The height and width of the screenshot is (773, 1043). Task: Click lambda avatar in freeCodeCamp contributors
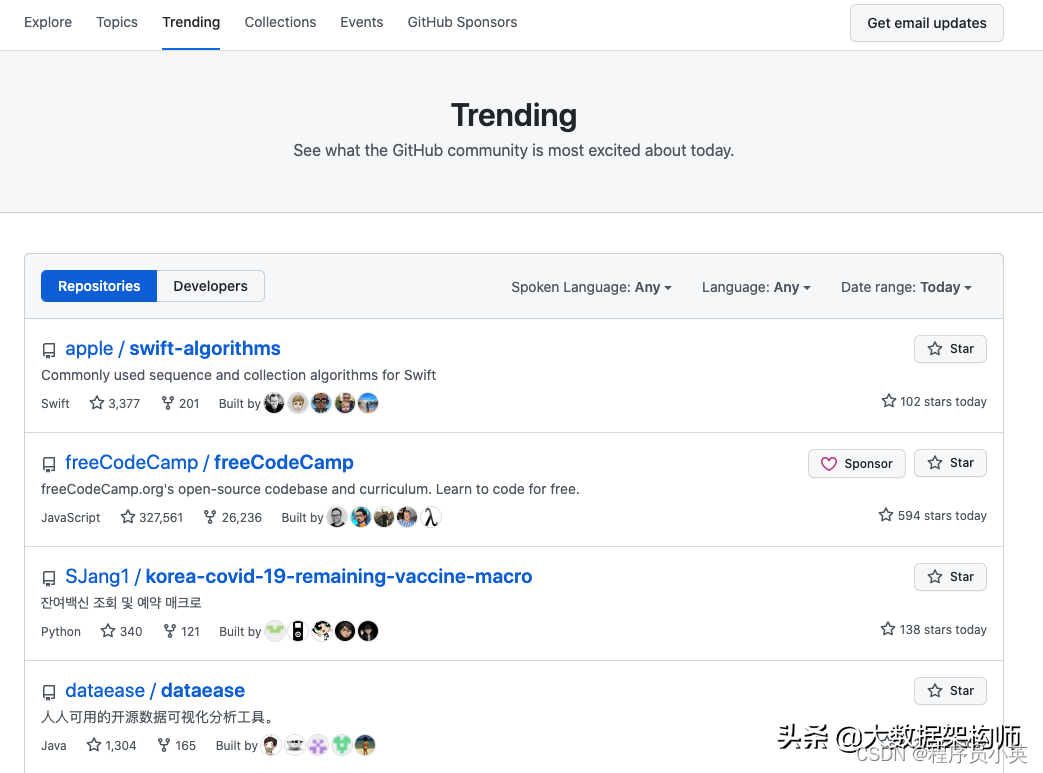point(431,517)
